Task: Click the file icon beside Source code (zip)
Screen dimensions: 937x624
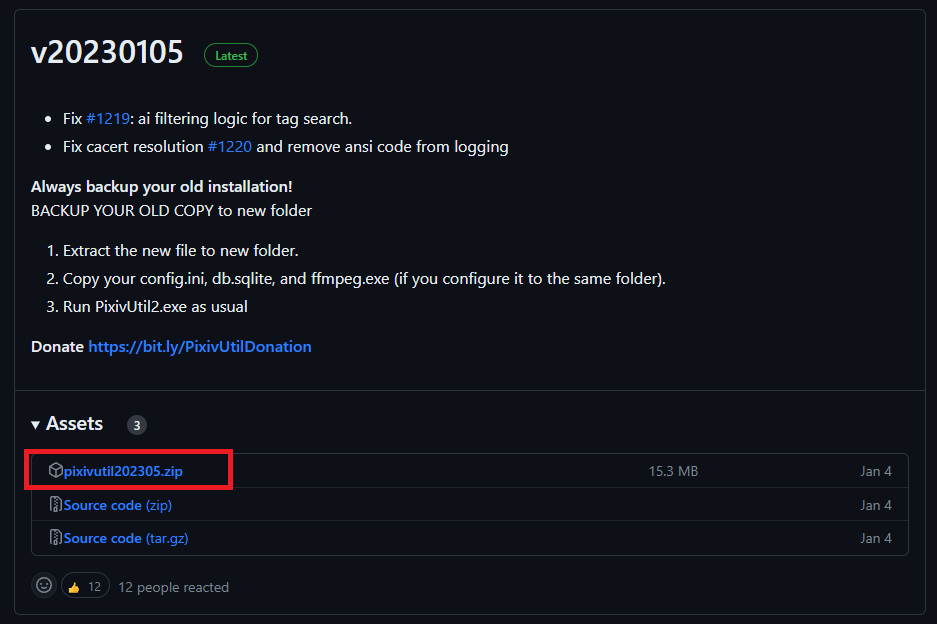Action: click(56, 504)
